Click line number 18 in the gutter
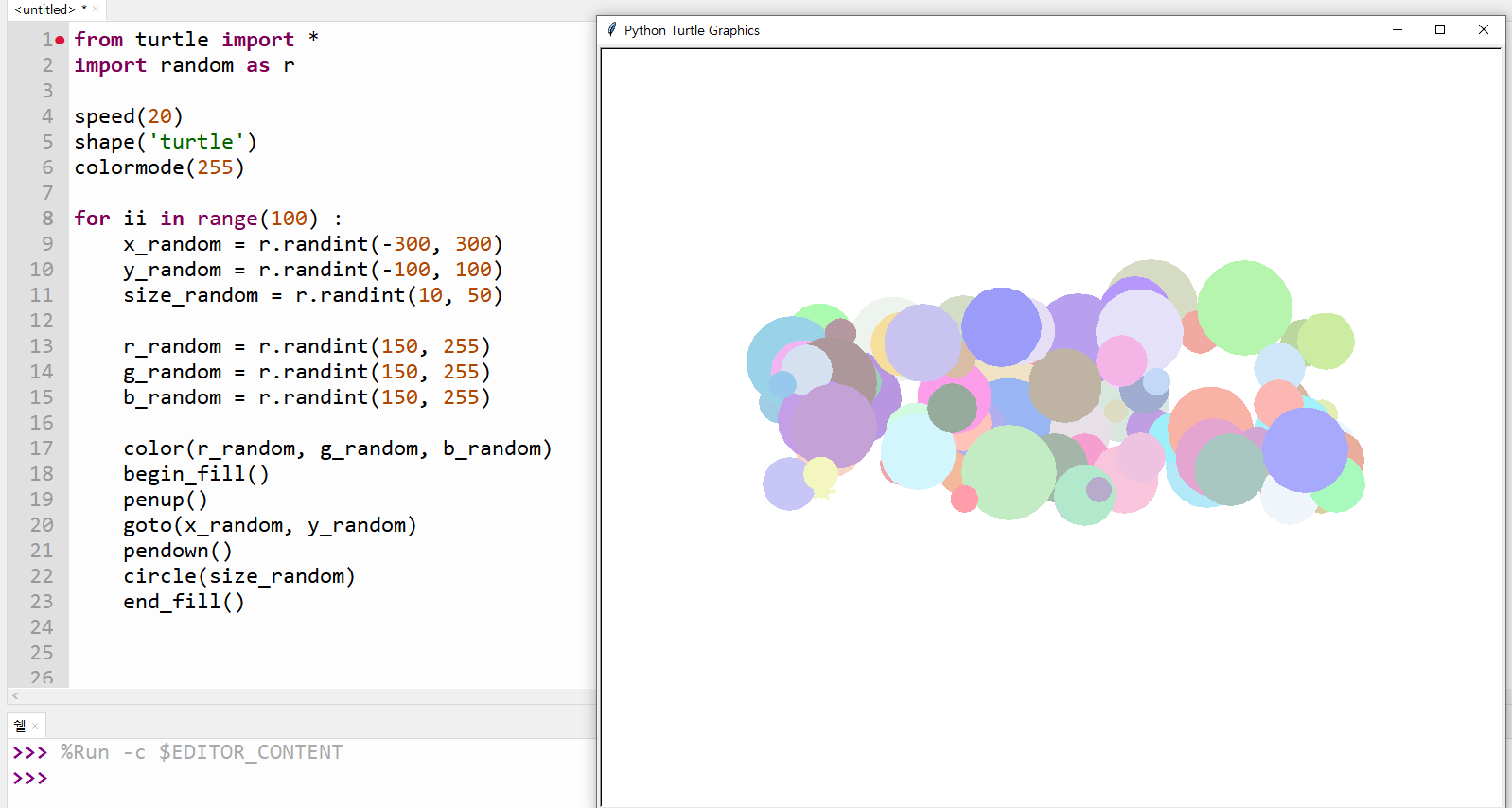1512x808 pixels. 42,474
